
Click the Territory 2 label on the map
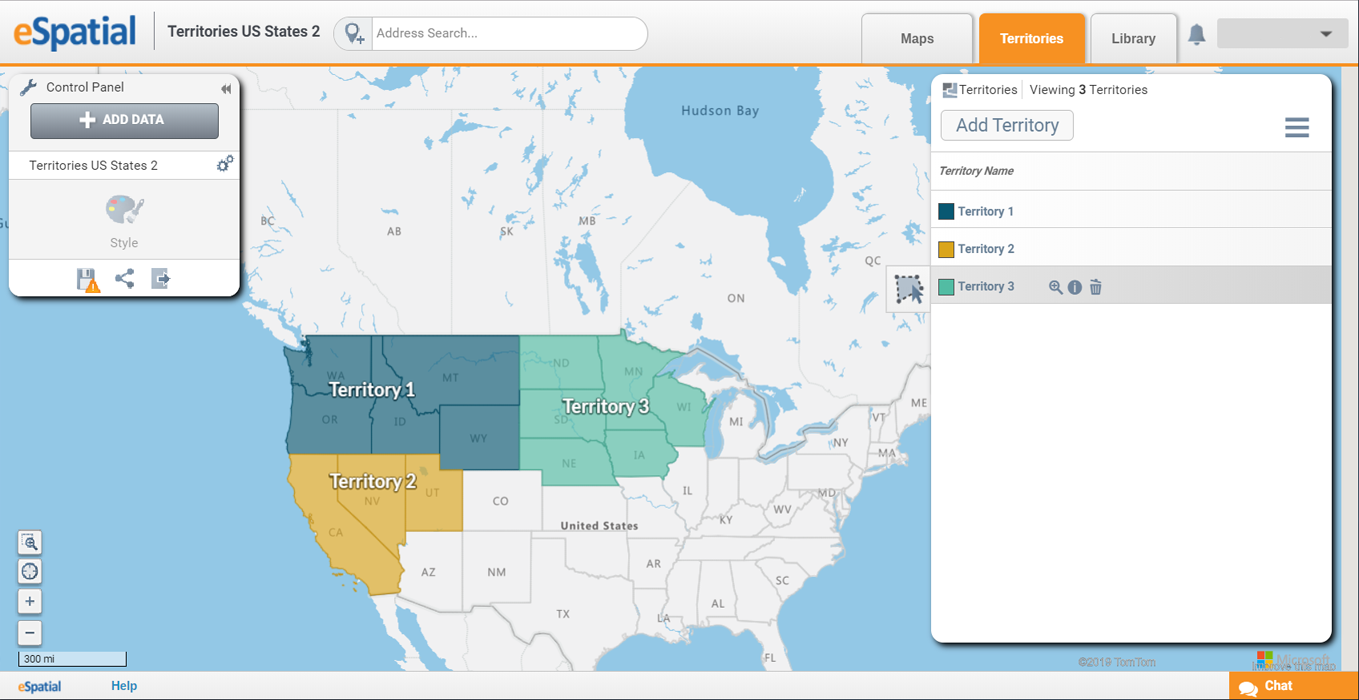click(x=373, y=482)
